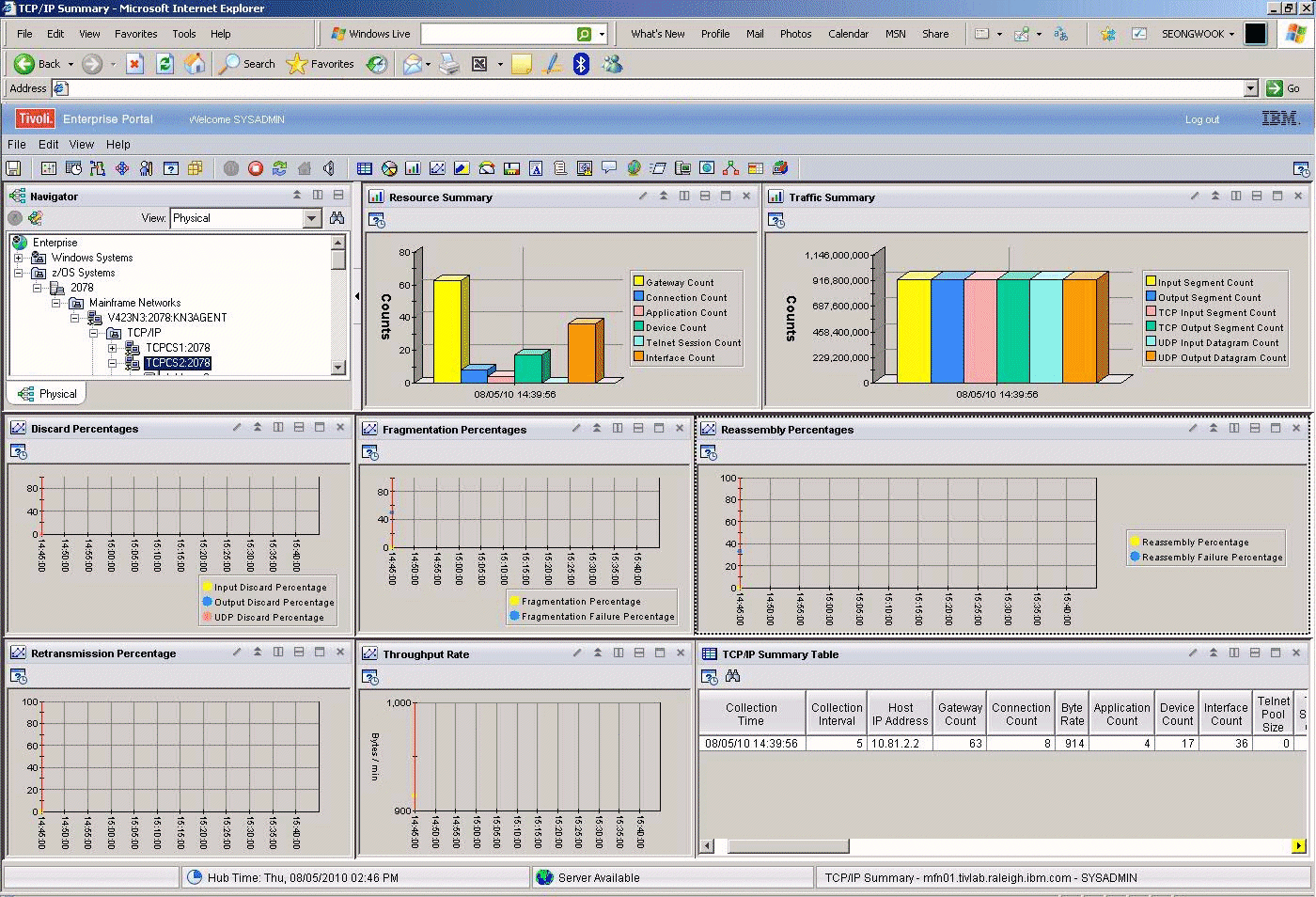Click the IE Back button
The width and height of the screenshot is (1316, 897).
(38, 64)
